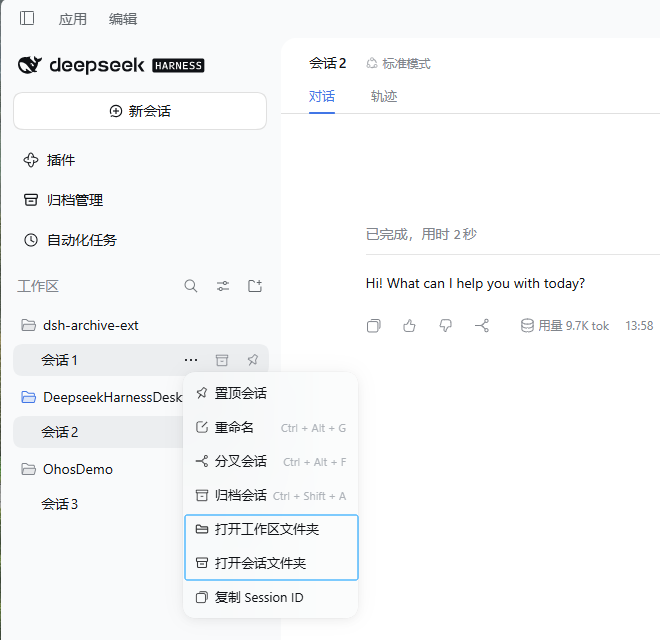The height and width of the screenshot is (640, 660).
Task: Click the 用量 9.7K tok usage indicator
Action: coord(564,325)
